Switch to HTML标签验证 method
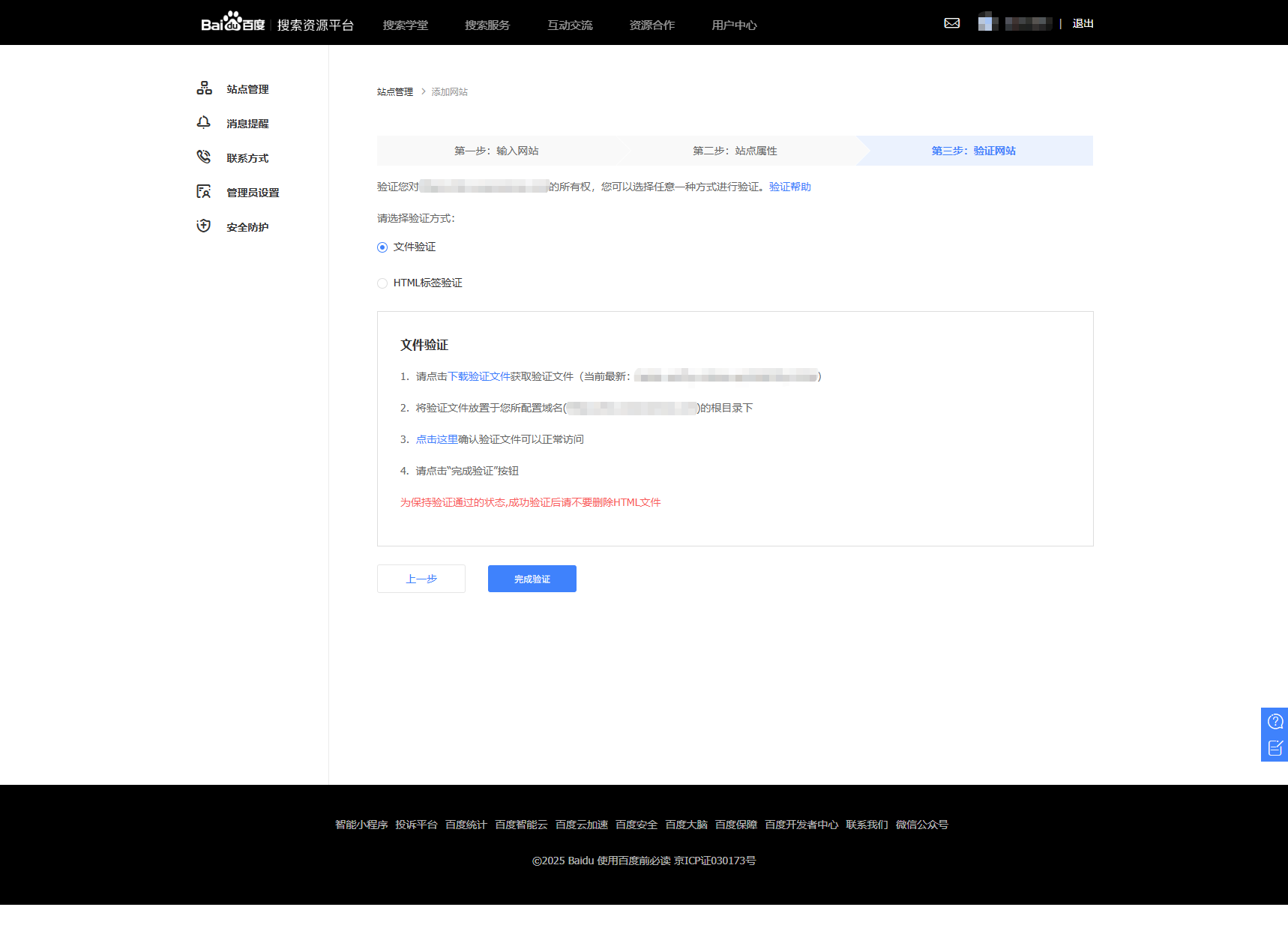The width and height of the screenshot is (1288, 952). (382, 283)
